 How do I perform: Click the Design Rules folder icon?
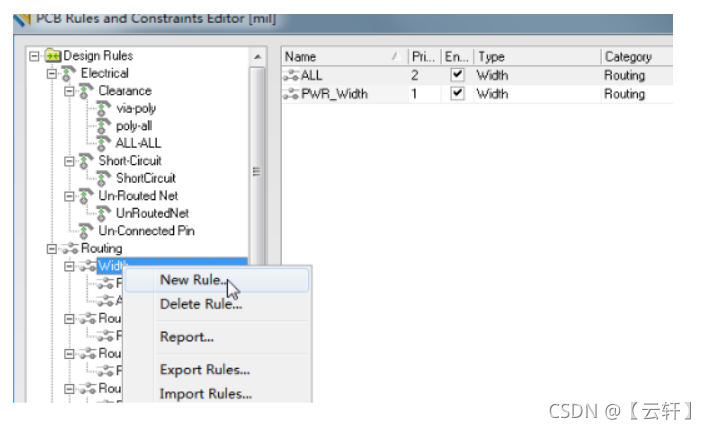(x=52, y=56)
